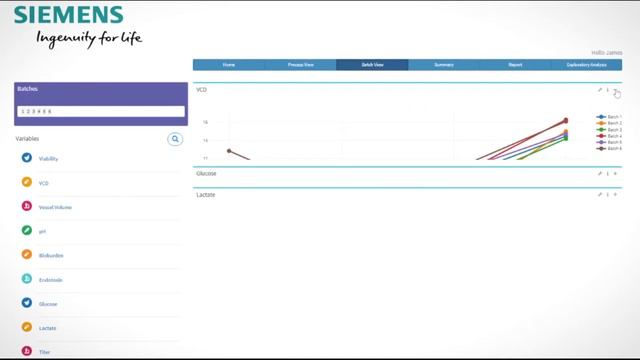The image size is (640, 360).
Task: Click the Siemens logo
Action: coord(69,15)
